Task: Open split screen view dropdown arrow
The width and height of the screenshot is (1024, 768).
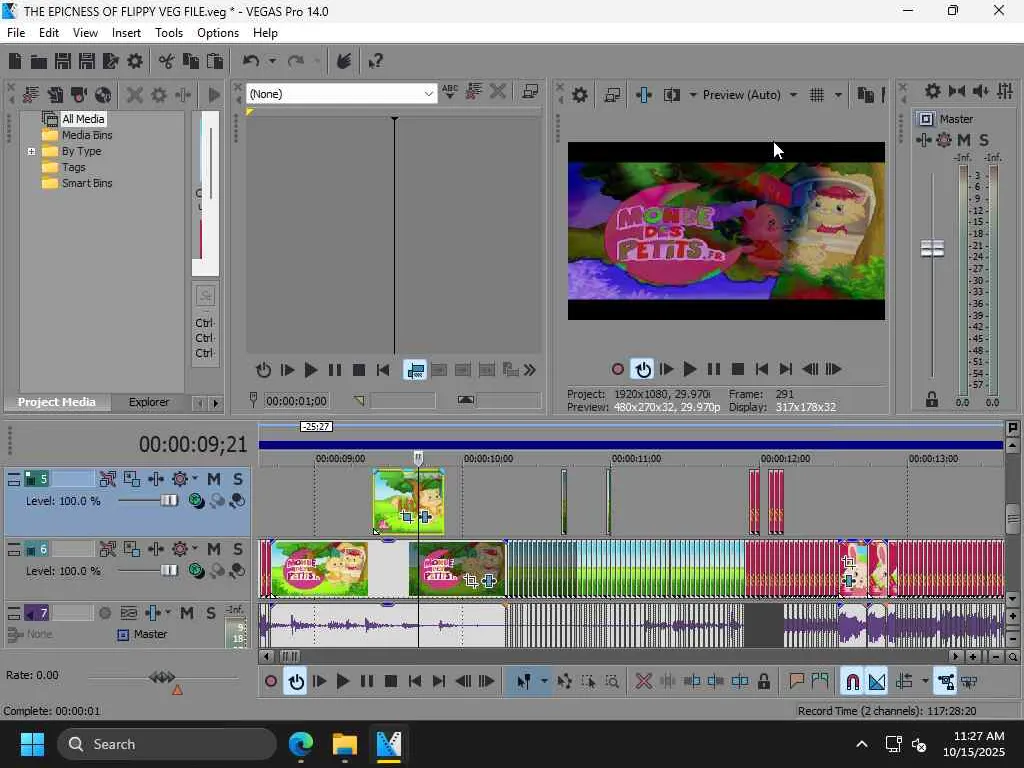Action: pyautogui.click(x=693, y=95)
